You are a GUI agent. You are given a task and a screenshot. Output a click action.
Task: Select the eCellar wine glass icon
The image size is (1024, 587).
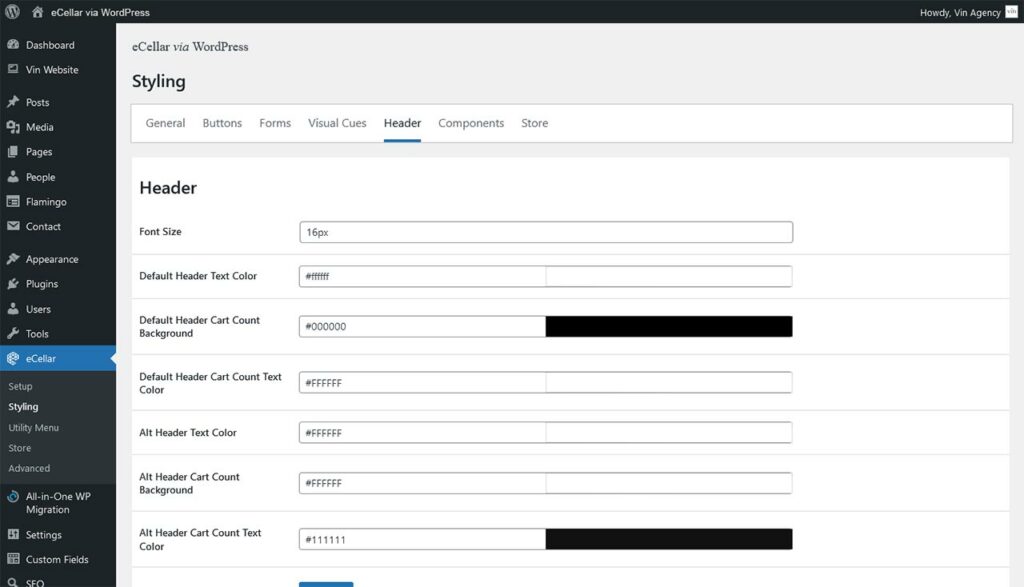pyautogui.click(x=14, y=358)
